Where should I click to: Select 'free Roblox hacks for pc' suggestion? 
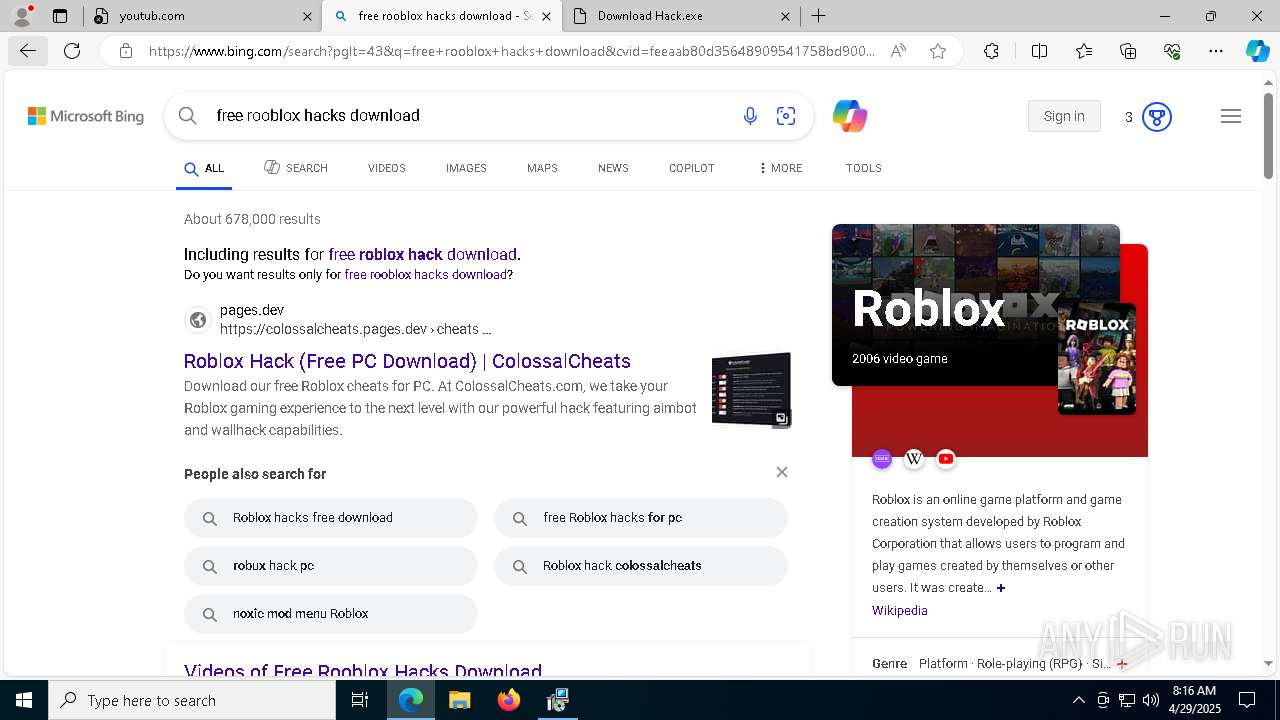click(x=640, y=518)
